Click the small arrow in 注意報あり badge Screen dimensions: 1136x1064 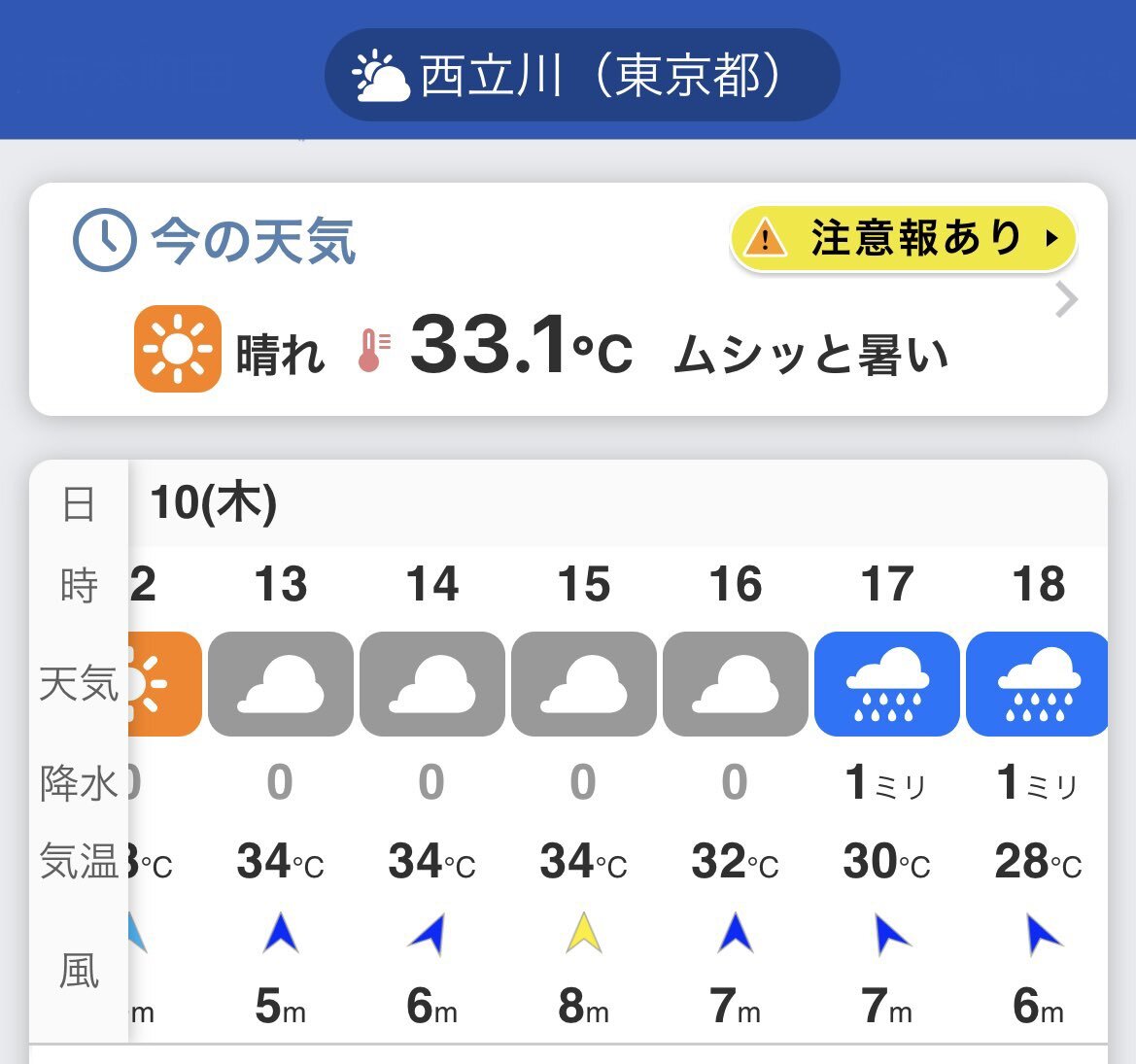1052,238
